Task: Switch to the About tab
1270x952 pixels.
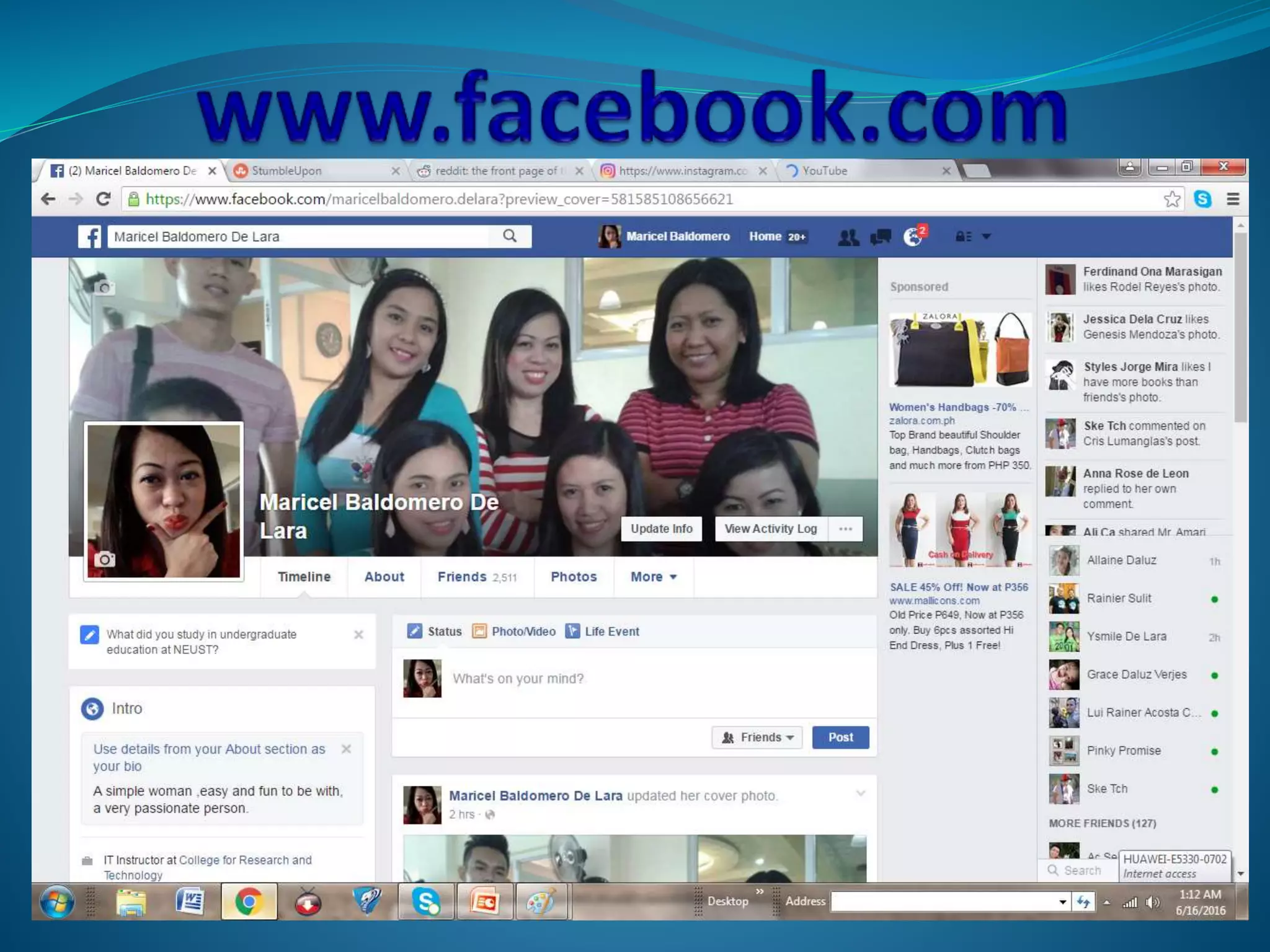Action: tap(384, 577)
